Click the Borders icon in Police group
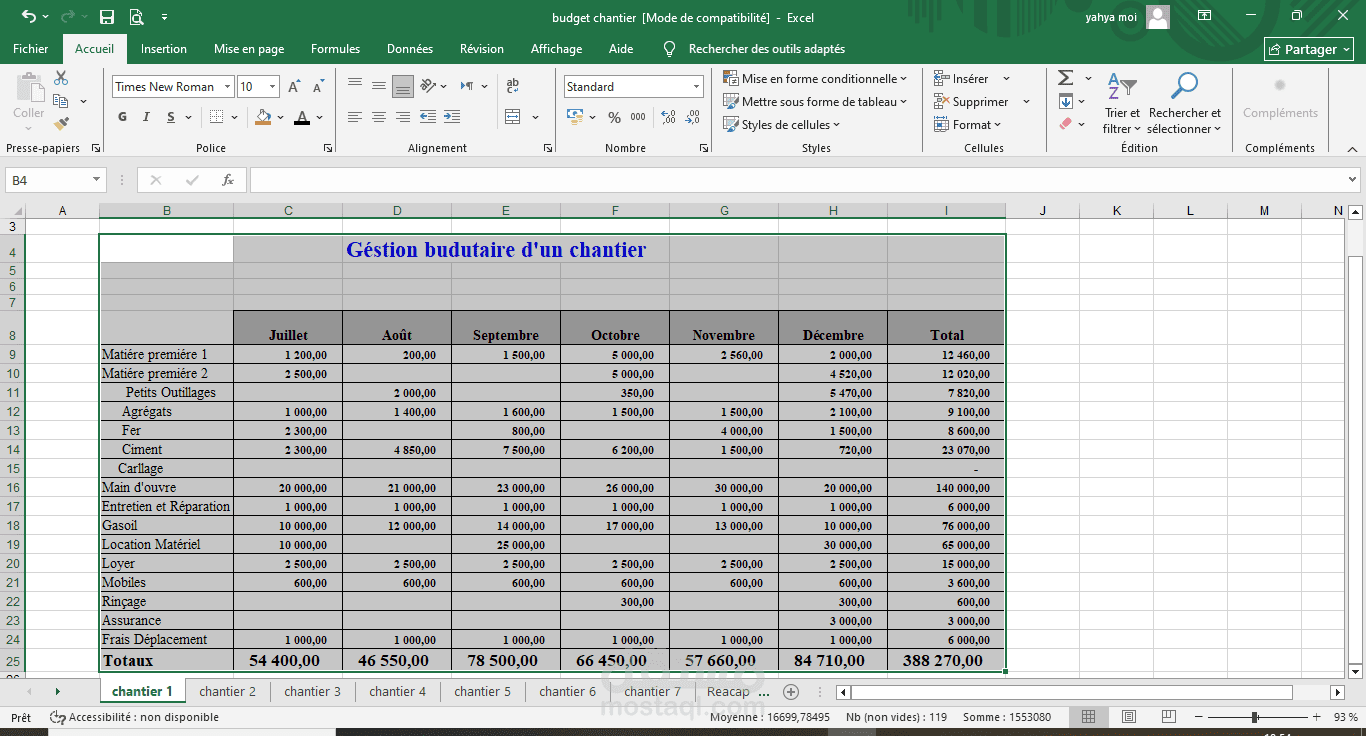Viewport: 1366px width, 736px height. click(x=216, y=117)
